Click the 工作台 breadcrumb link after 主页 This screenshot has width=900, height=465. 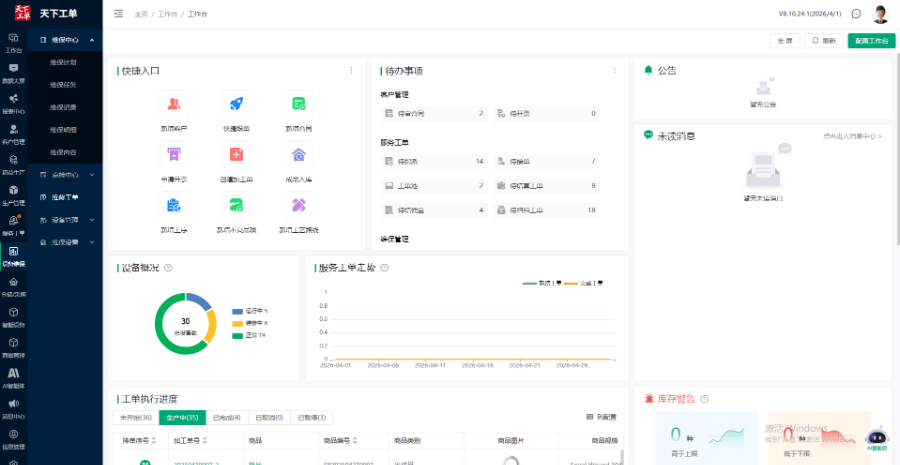click(168, 14)
